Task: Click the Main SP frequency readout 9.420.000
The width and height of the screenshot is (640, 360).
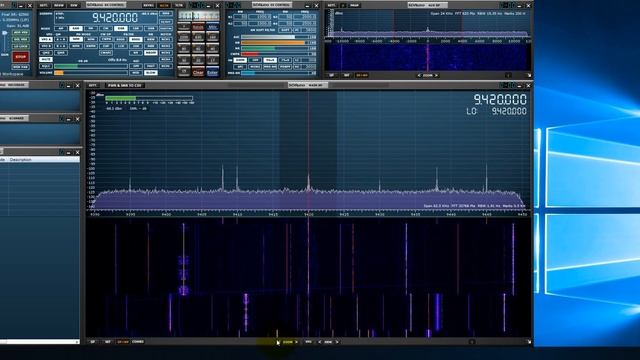Action: (500, 100)
